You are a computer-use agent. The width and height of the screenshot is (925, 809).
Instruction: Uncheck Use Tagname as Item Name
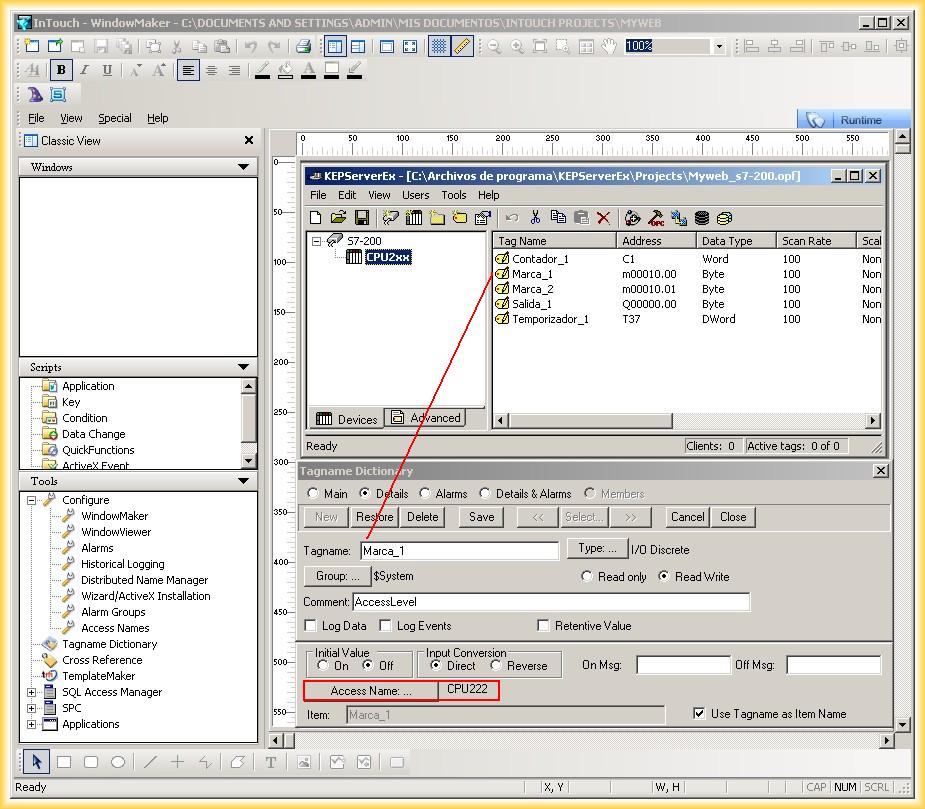pyautogui.click(x=699, y=714)
